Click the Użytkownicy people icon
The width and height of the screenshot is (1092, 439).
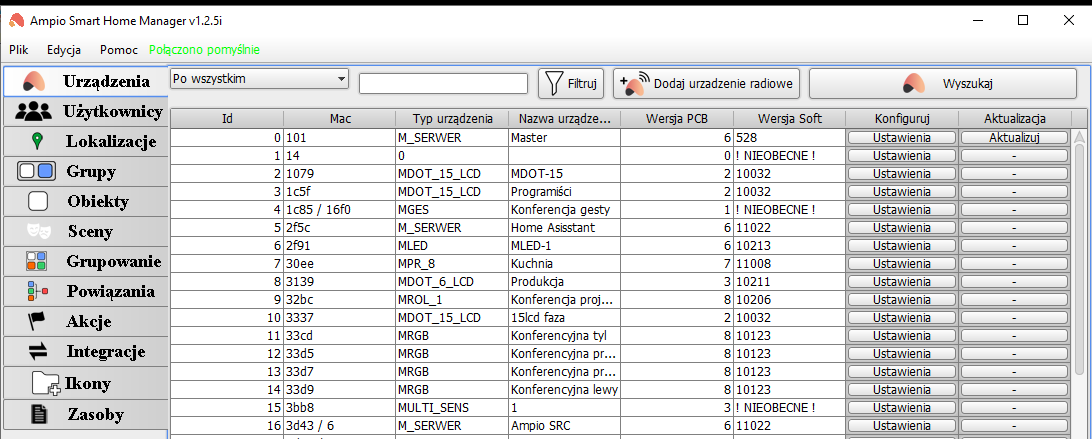coord(33,111)
